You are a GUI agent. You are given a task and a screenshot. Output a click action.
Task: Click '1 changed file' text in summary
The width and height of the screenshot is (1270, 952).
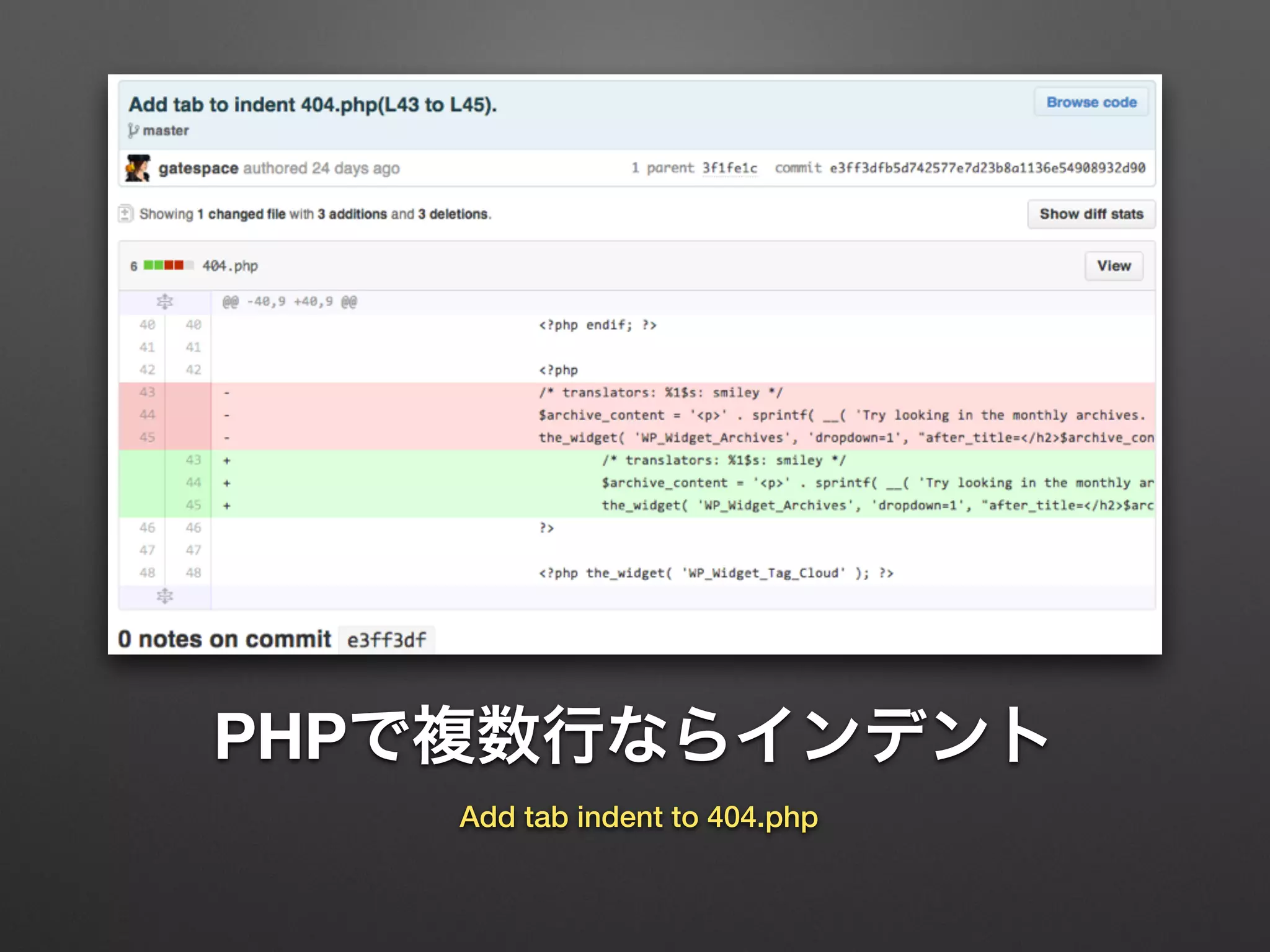pos(241,214)
